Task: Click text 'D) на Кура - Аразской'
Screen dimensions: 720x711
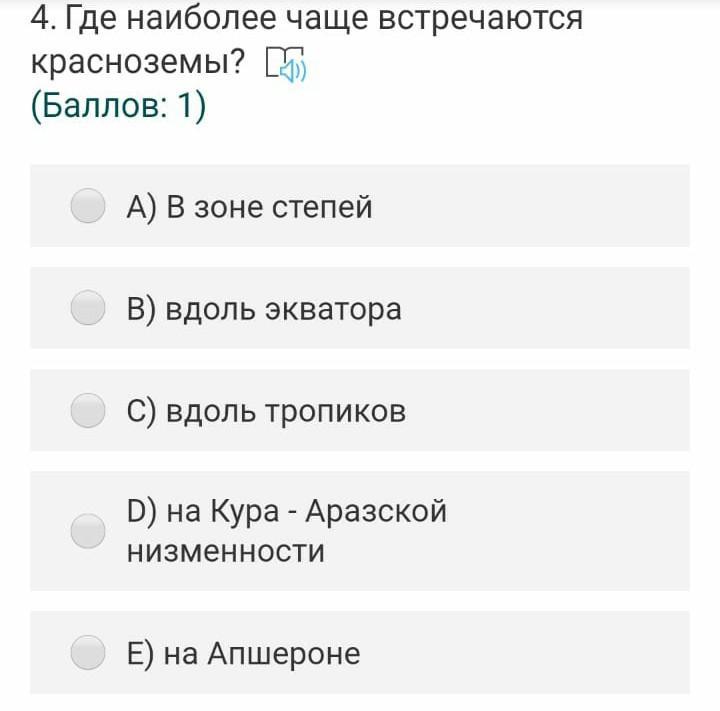Action: [286, 511]
